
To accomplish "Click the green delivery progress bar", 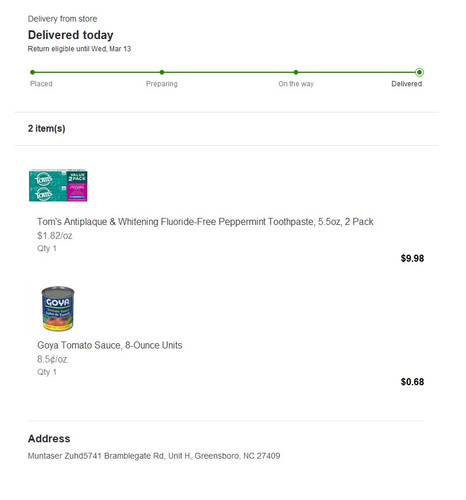I will point(226,72).
